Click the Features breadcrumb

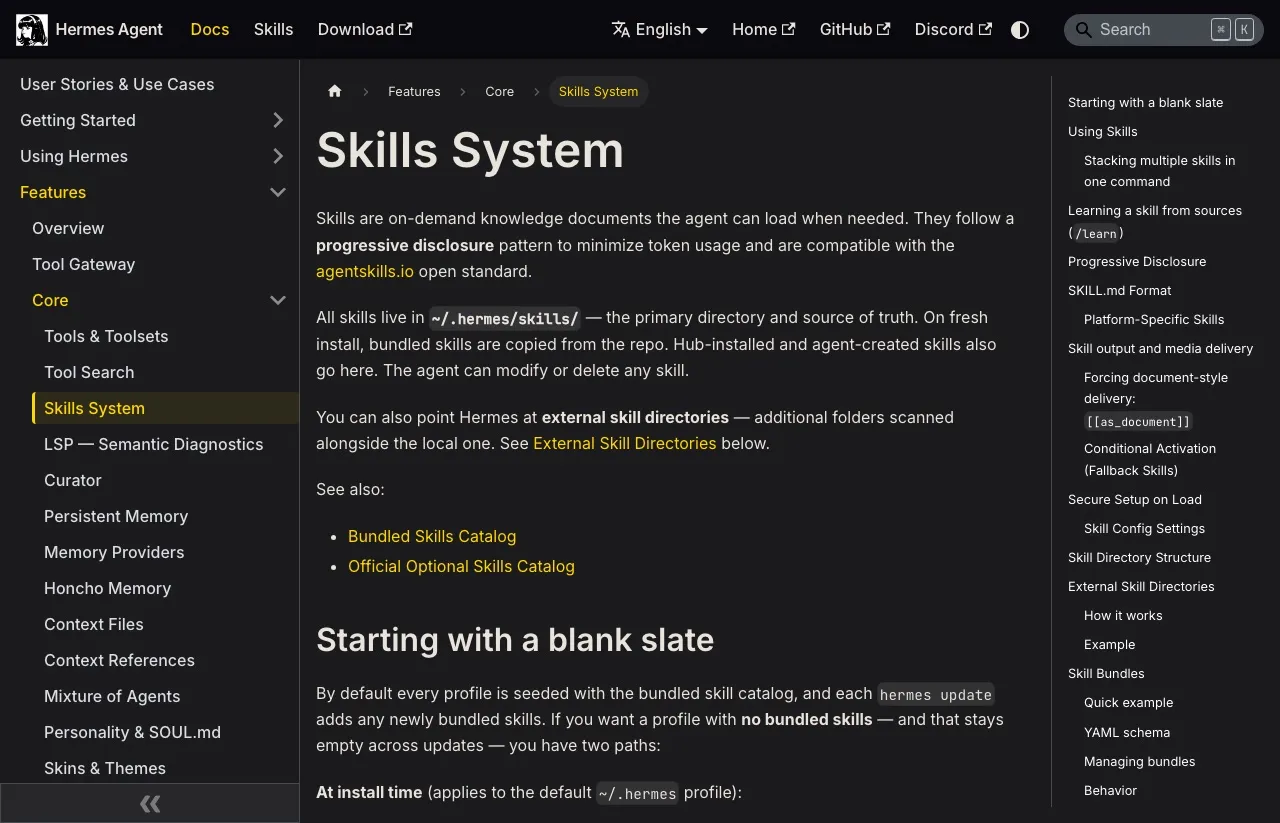tap(414, 91)
